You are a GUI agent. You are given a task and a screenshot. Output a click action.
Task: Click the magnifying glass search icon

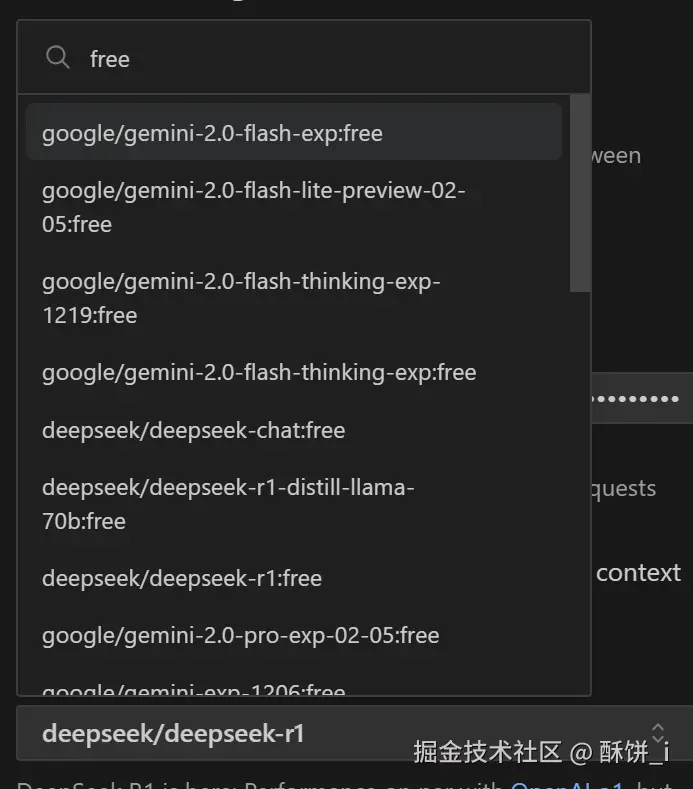(58, 58)
